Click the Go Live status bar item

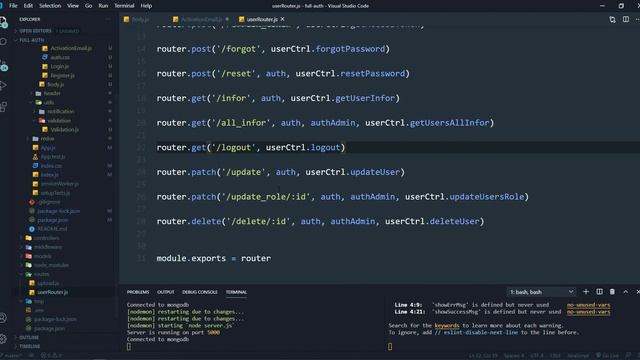(607, 356)
